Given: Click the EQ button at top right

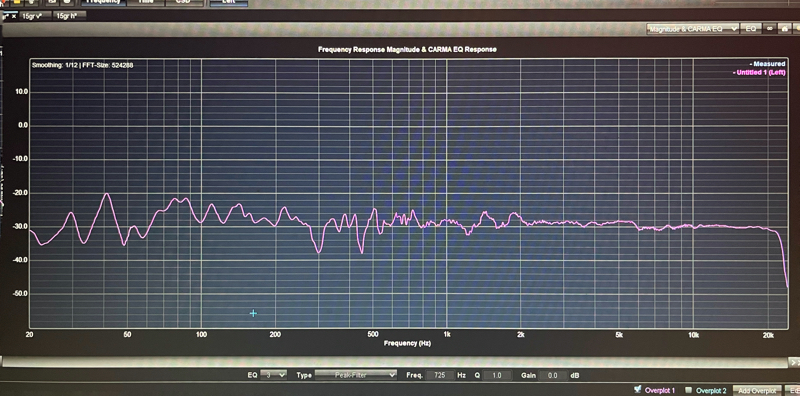Looking at the screenshot, I should tap(751, 29).
